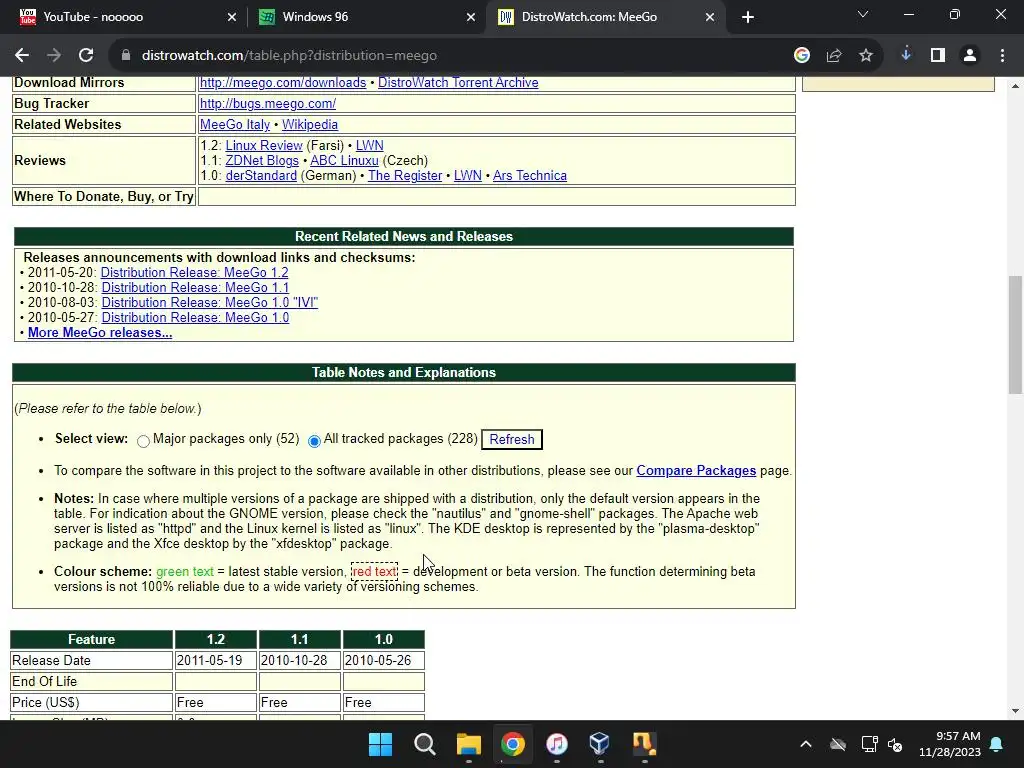Click the 2010-05-26 release date cell
This screenshot has height=768, width=1024.
383,661
